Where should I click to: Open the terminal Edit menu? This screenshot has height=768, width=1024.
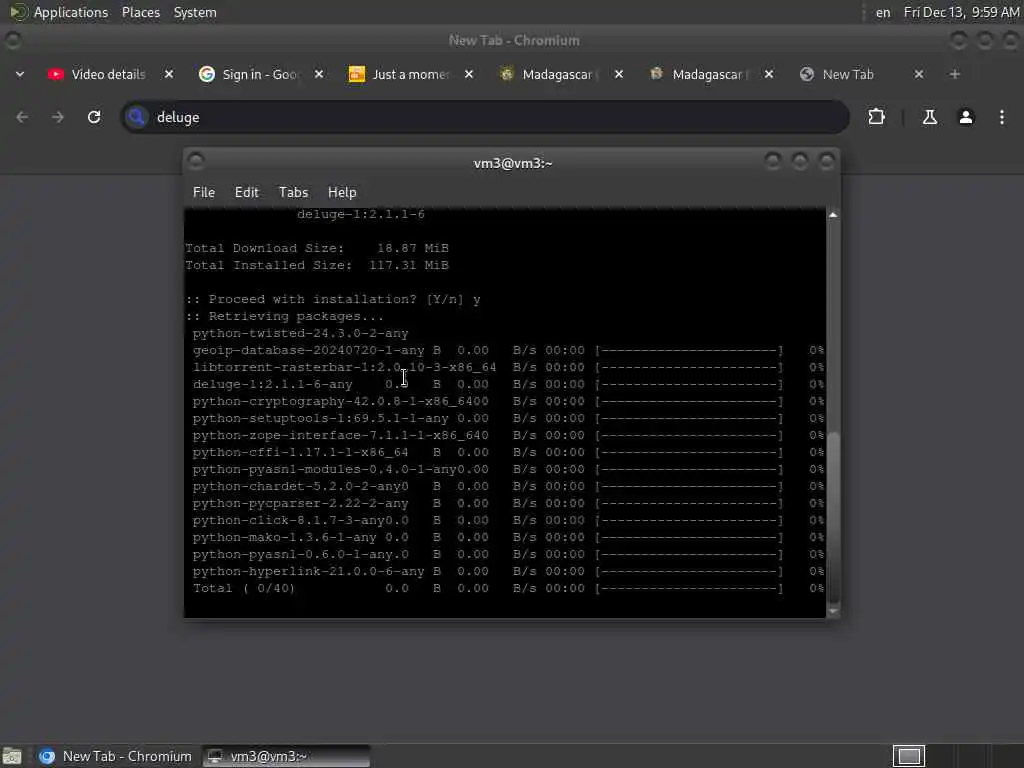pos(247,192)
